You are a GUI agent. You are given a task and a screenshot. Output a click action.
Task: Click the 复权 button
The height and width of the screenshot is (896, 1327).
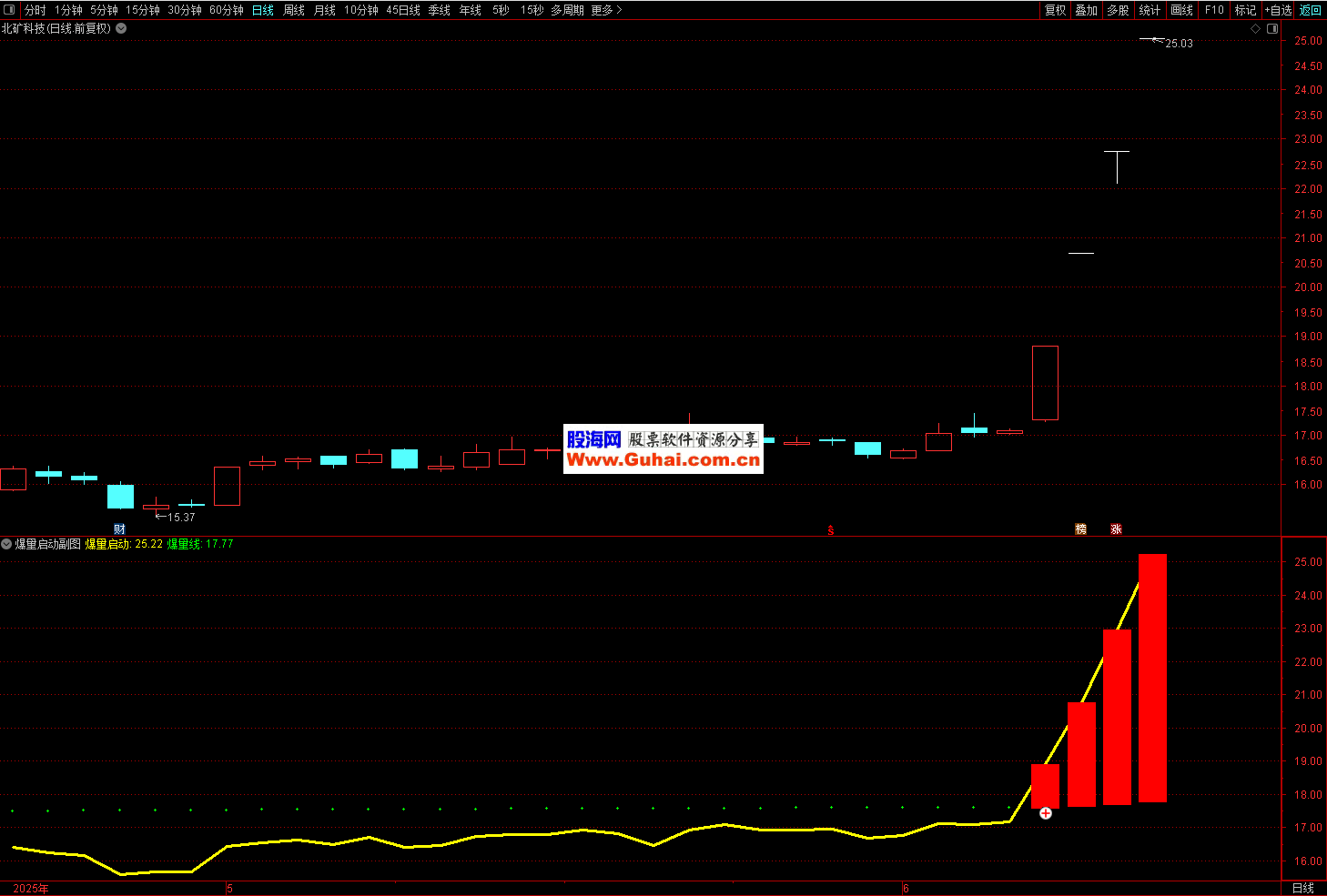tap(1055, 10)
